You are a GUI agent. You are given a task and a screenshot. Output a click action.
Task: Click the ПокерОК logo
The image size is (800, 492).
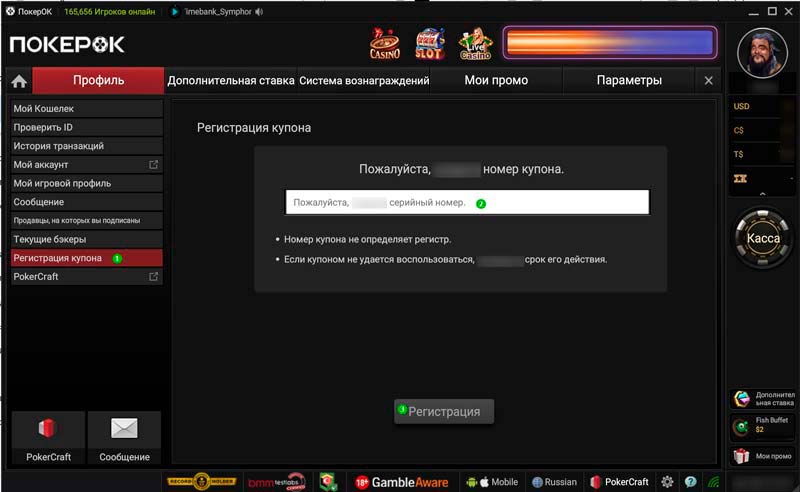(67, 44)
